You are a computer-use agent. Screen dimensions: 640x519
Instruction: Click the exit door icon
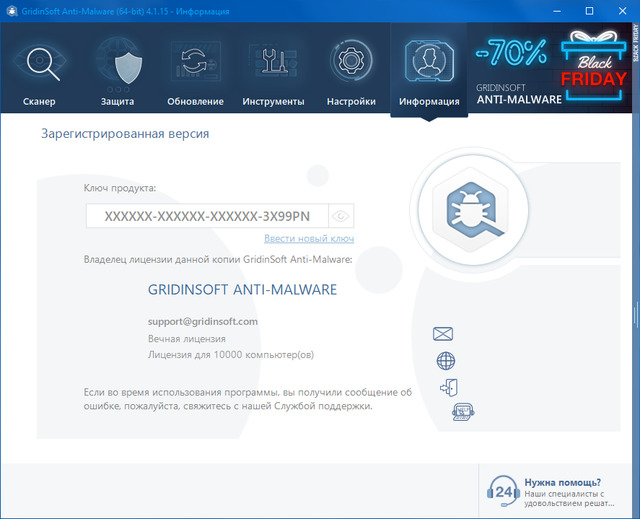(x=449, y=387)
